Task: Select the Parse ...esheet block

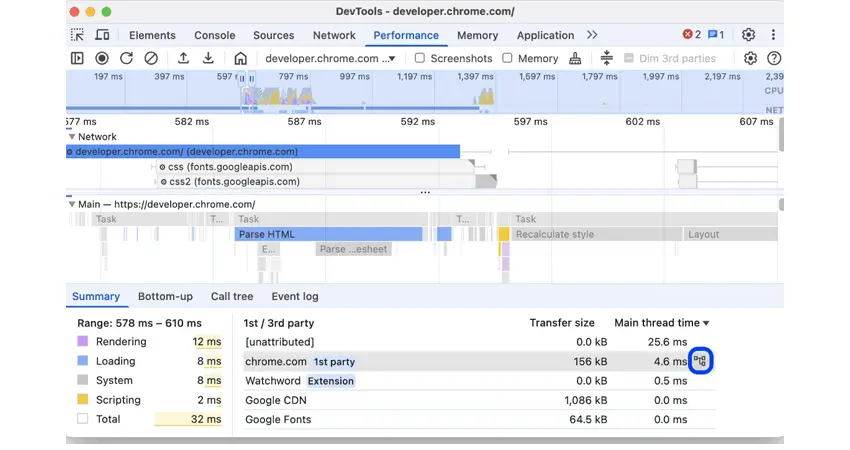Action: (x=353, y=249)
